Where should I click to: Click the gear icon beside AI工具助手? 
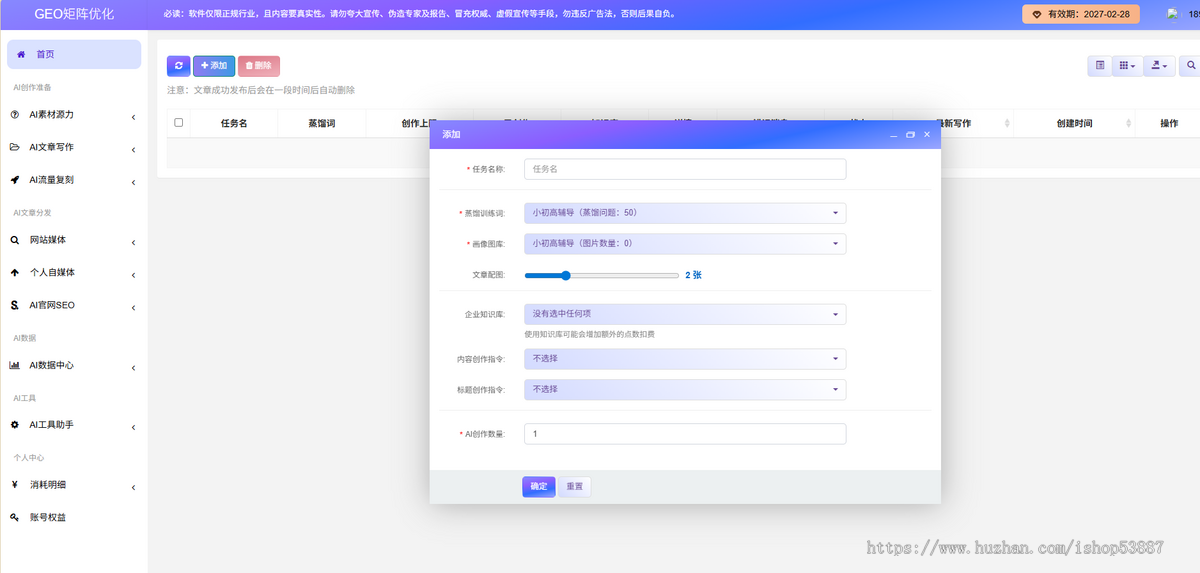(15, 425)
